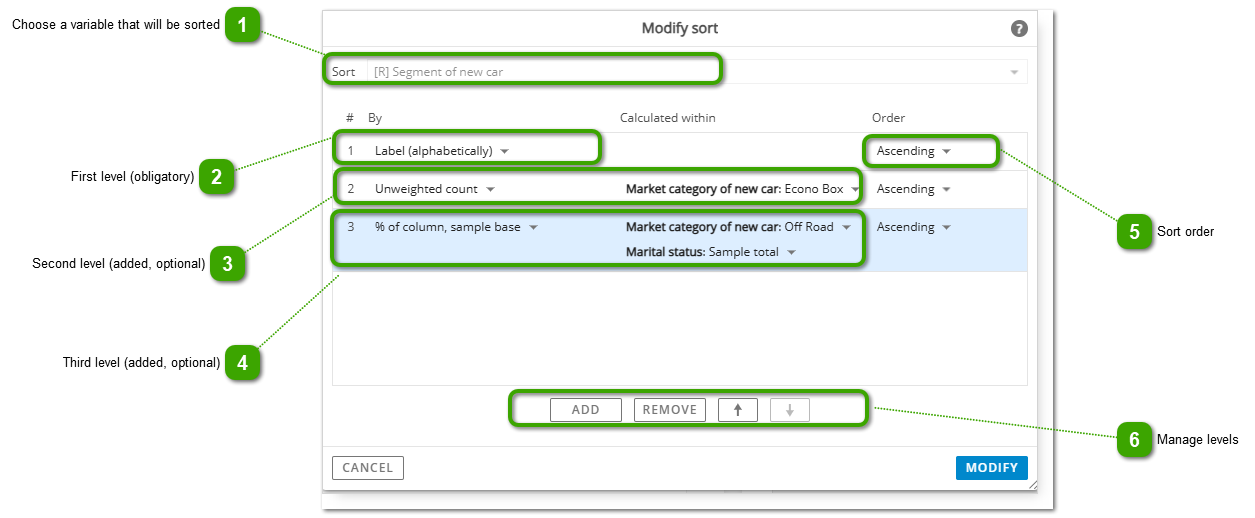Click the REMOVE level button
This screenshot has width=1255, height=518.
tap(670, 410)
